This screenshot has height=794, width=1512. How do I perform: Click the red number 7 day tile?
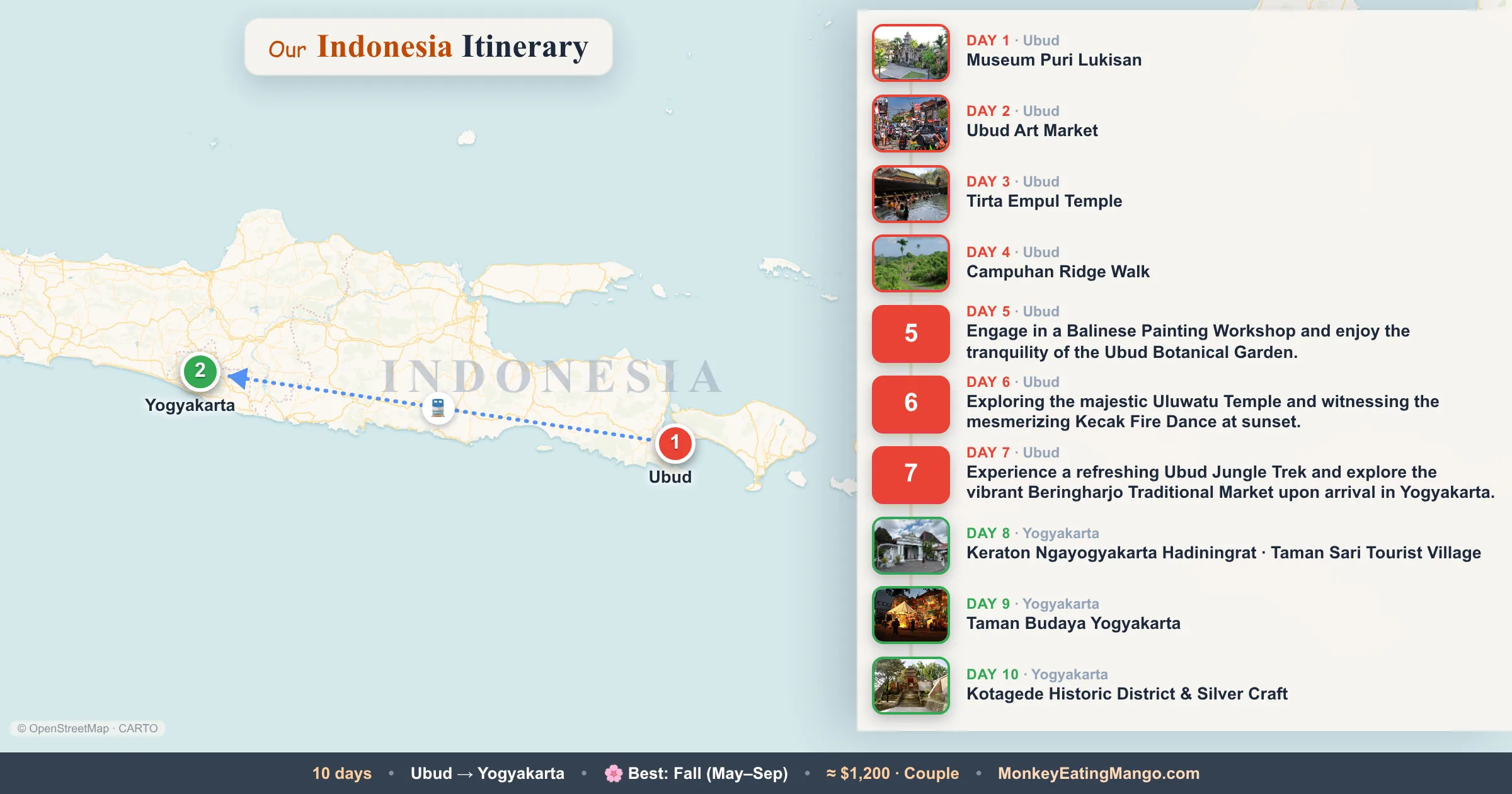pyautogui.click(x=910, y=475)
